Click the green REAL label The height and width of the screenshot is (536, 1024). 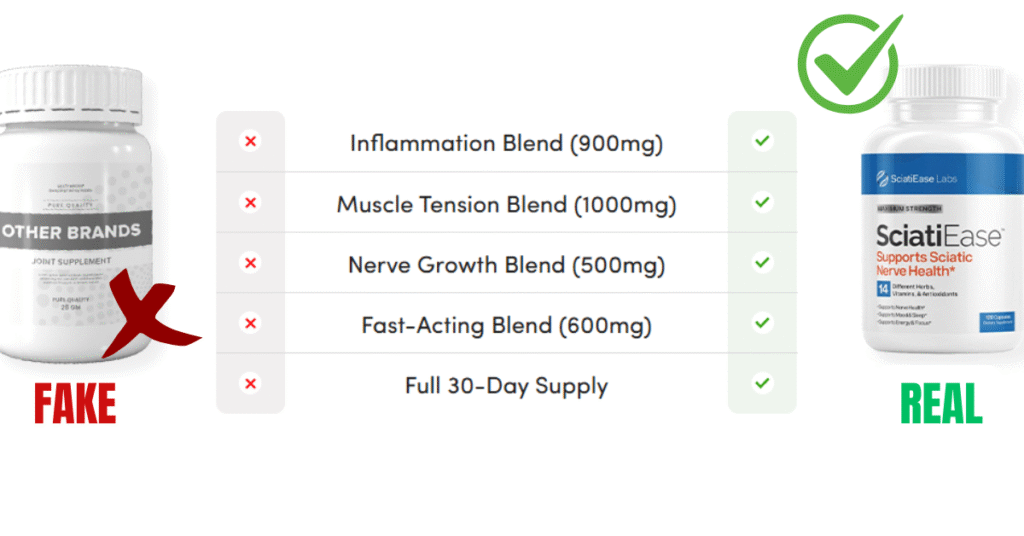[941, 404]
